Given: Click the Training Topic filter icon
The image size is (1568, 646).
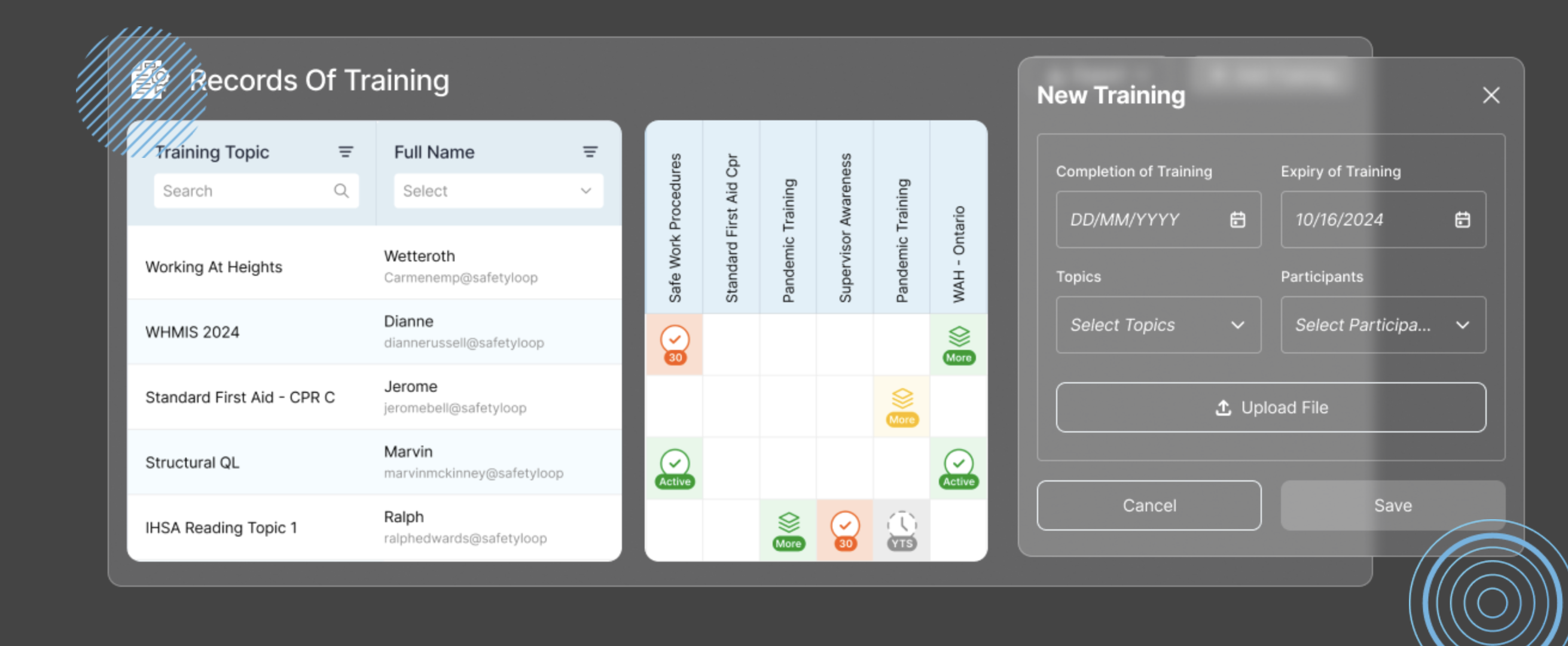Looking at the screenshot, I should 346,152.
